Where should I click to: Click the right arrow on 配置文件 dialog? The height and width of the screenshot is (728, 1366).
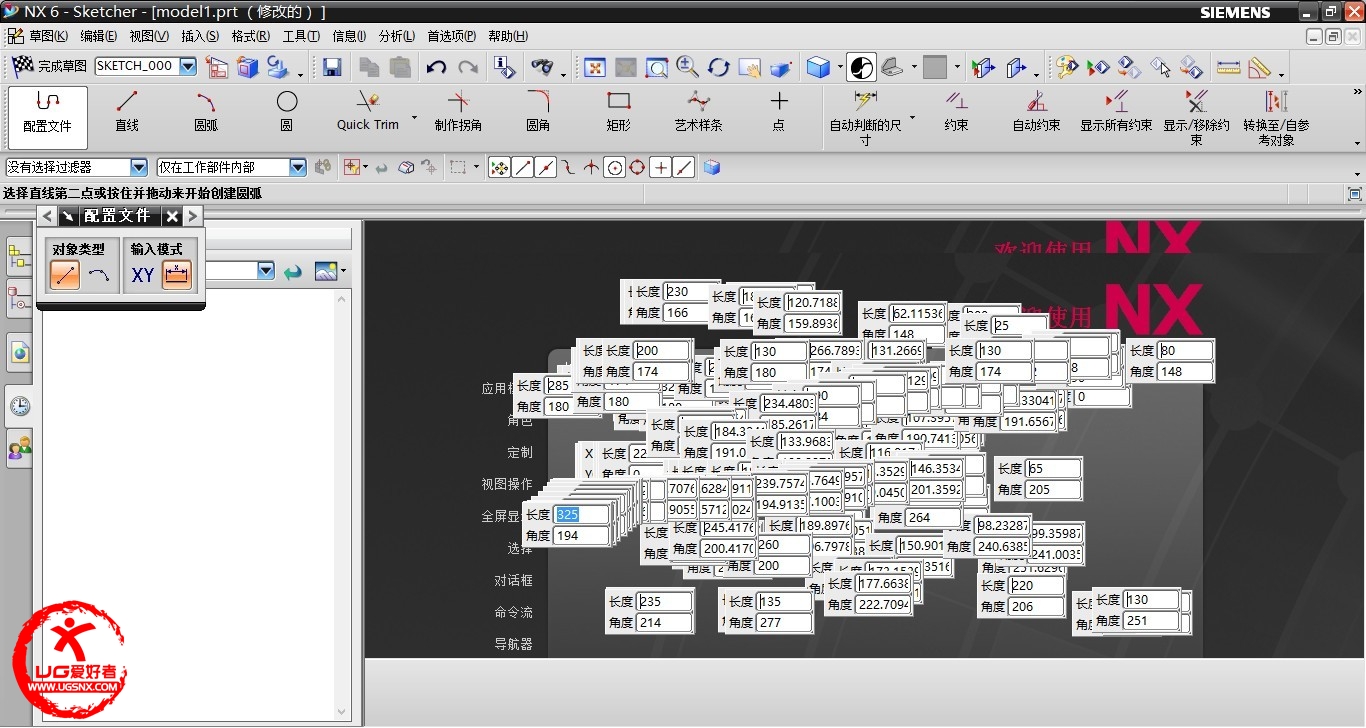point(193,216)
